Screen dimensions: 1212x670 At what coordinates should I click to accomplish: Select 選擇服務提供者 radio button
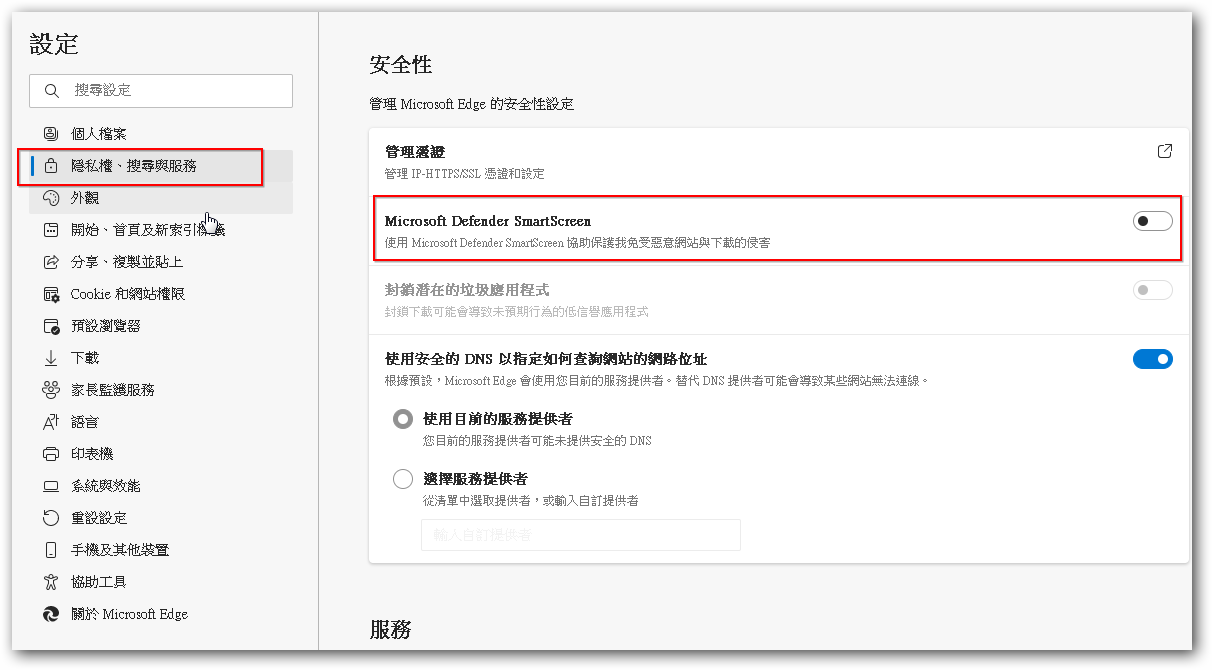(403, 479)
